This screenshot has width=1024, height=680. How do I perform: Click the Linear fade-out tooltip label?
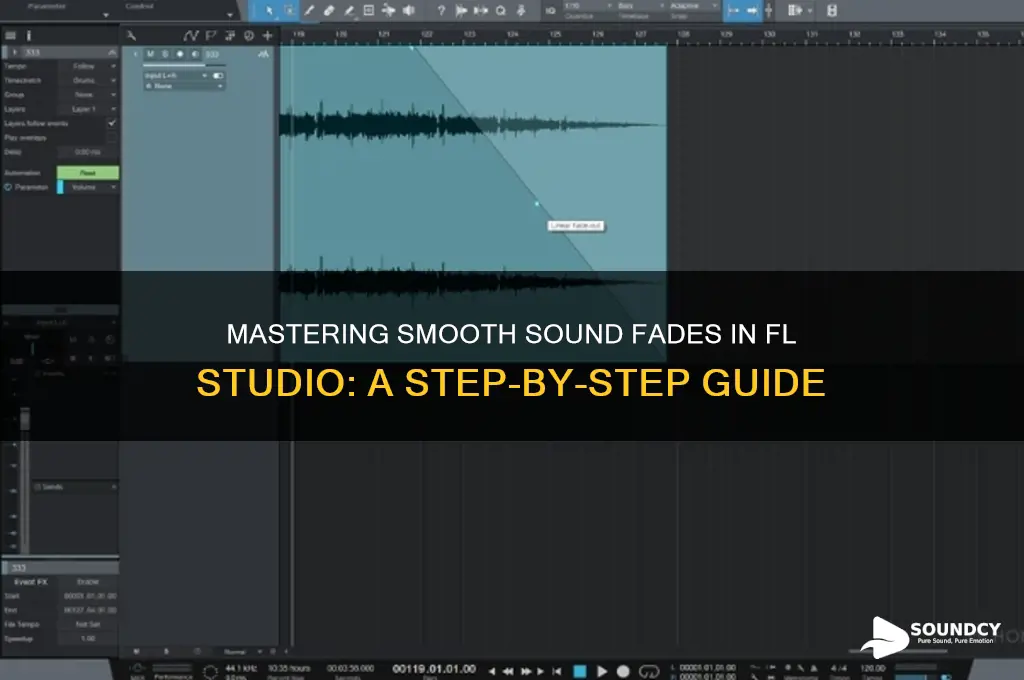[x=575, y=225]
